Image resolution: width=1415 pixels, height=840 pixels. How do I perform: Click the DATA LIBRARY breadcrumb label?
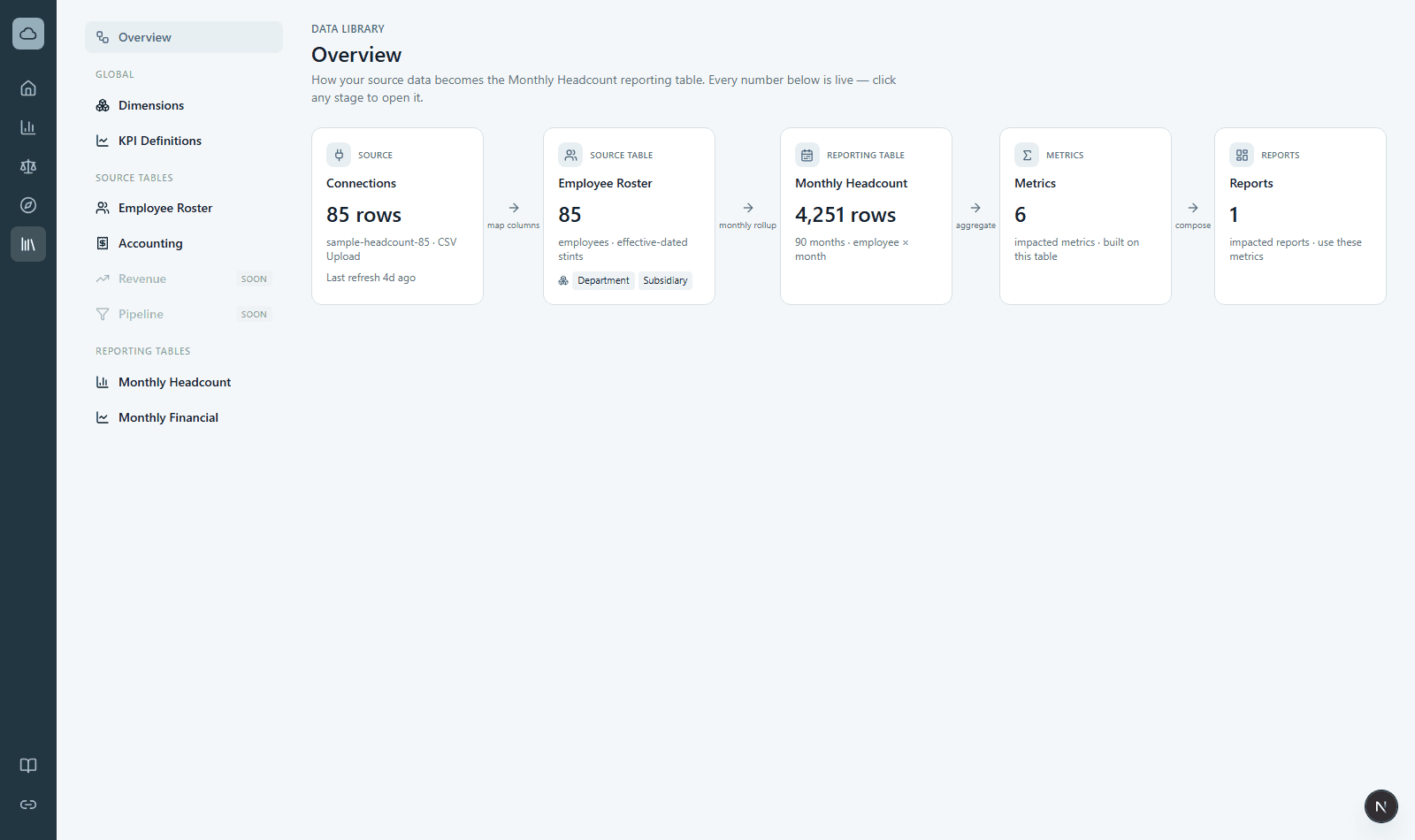(x=348, y=29)
